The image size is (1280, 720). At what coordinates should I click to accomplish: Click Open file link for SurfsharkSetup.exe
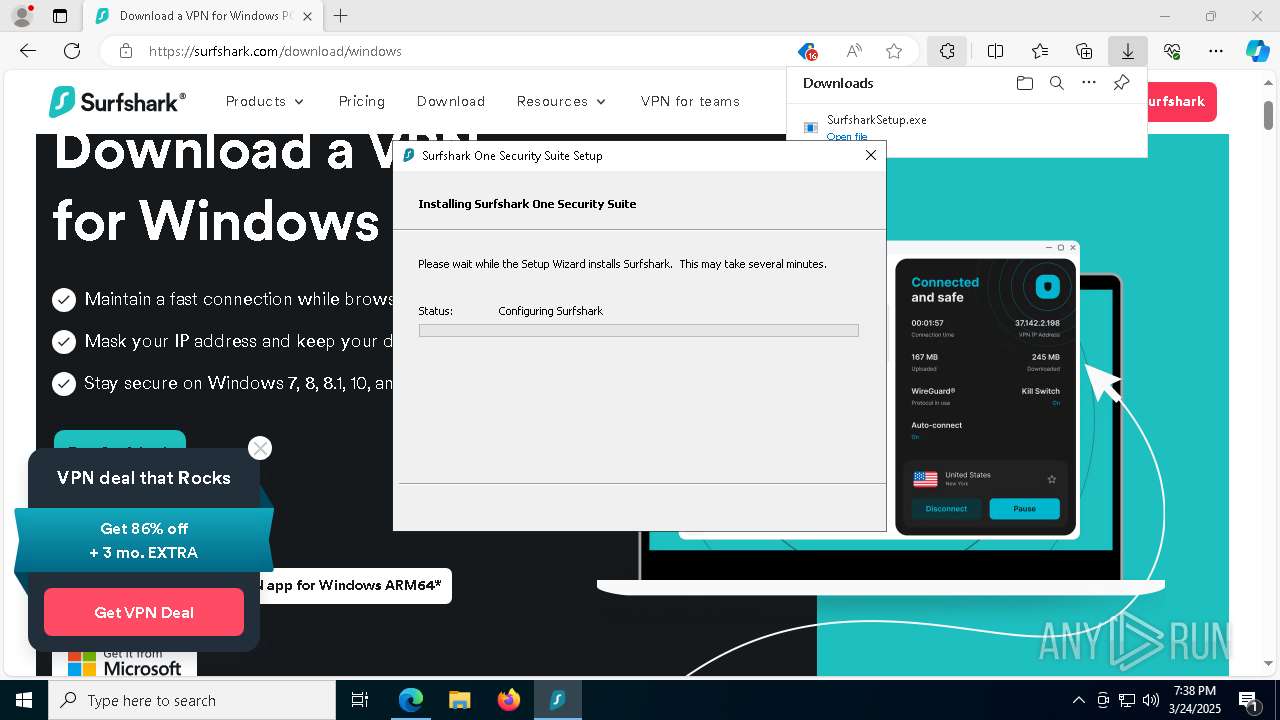point(847,137)
